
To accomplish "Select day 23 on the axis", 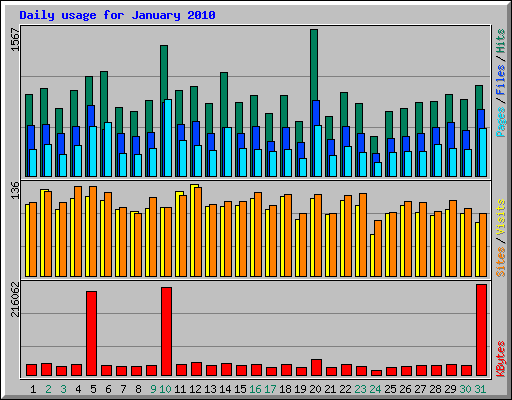I will (360, 389).
